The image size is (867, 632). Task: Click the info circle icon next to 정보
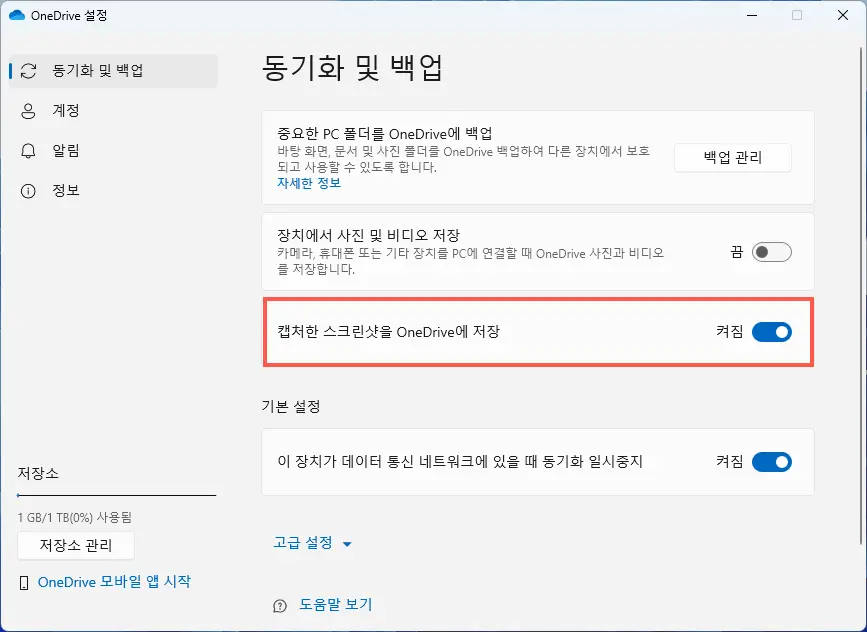[28, 191]
